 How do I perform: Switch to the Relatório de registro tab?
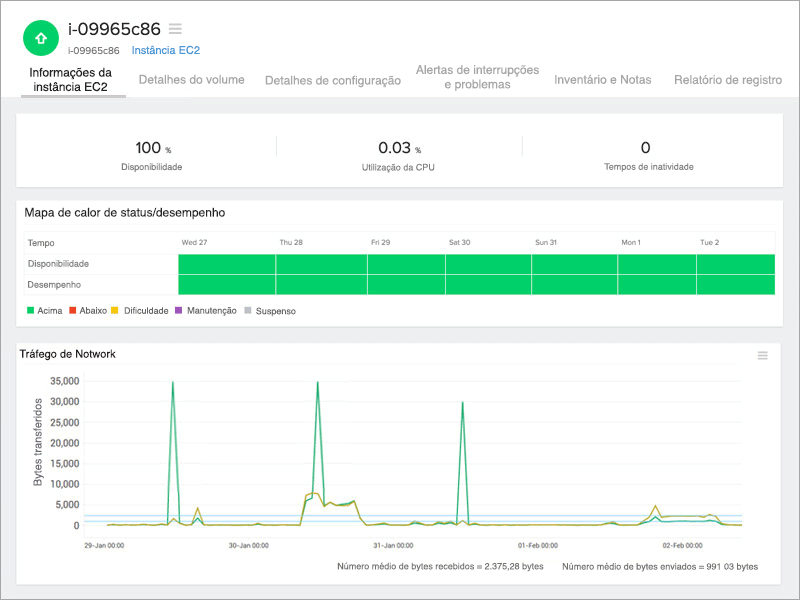pos(729,80)
